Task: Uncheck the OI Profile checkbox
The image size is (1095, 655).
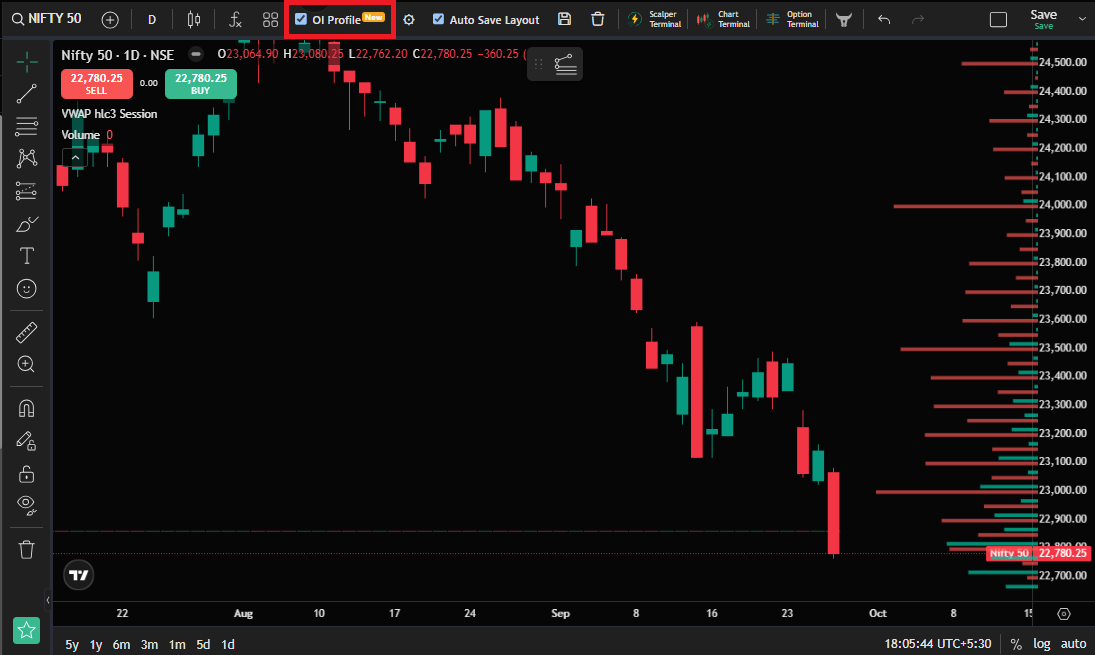Action: click(301, 20)
